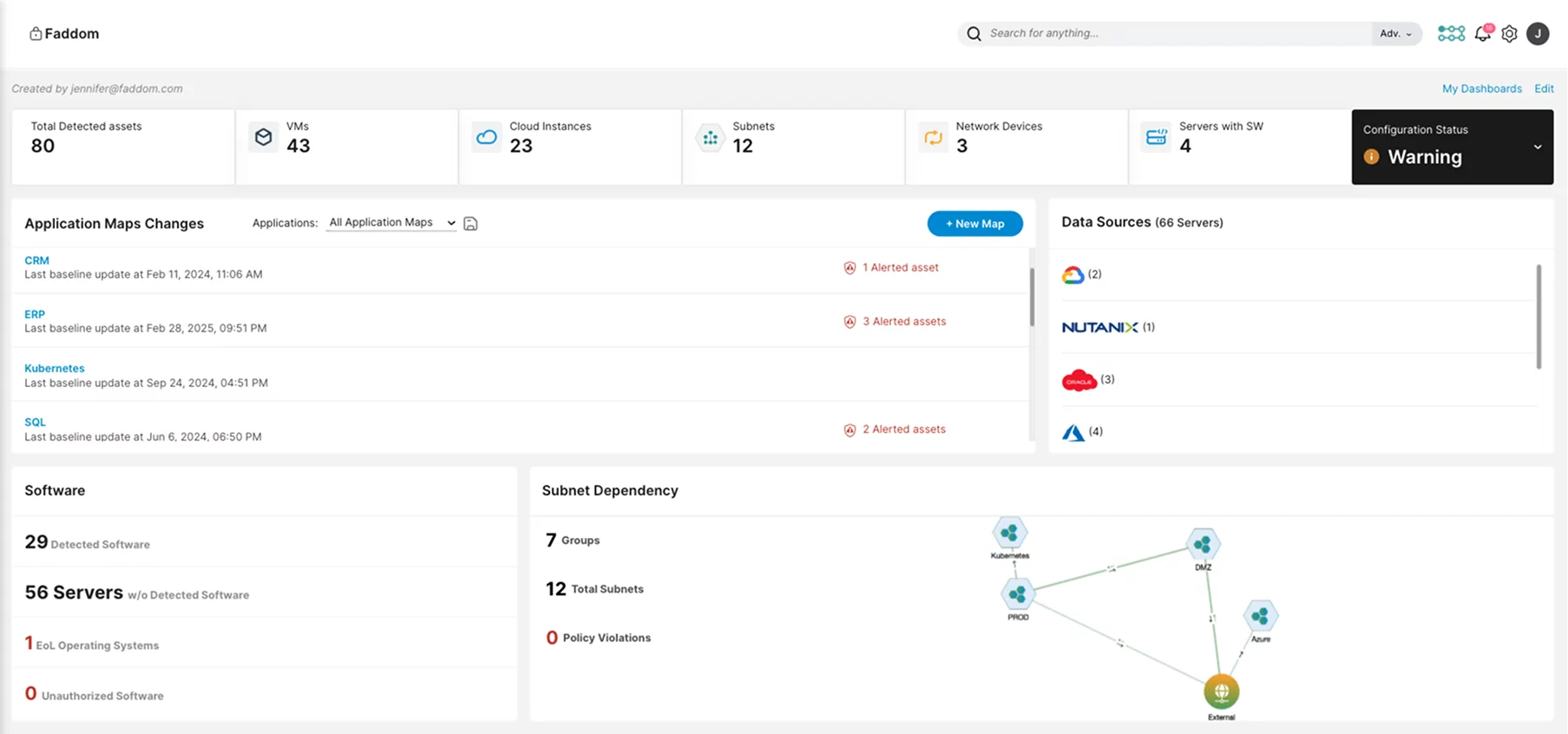
Task: Open My Dashboards link
Action: coord(1481,88)
